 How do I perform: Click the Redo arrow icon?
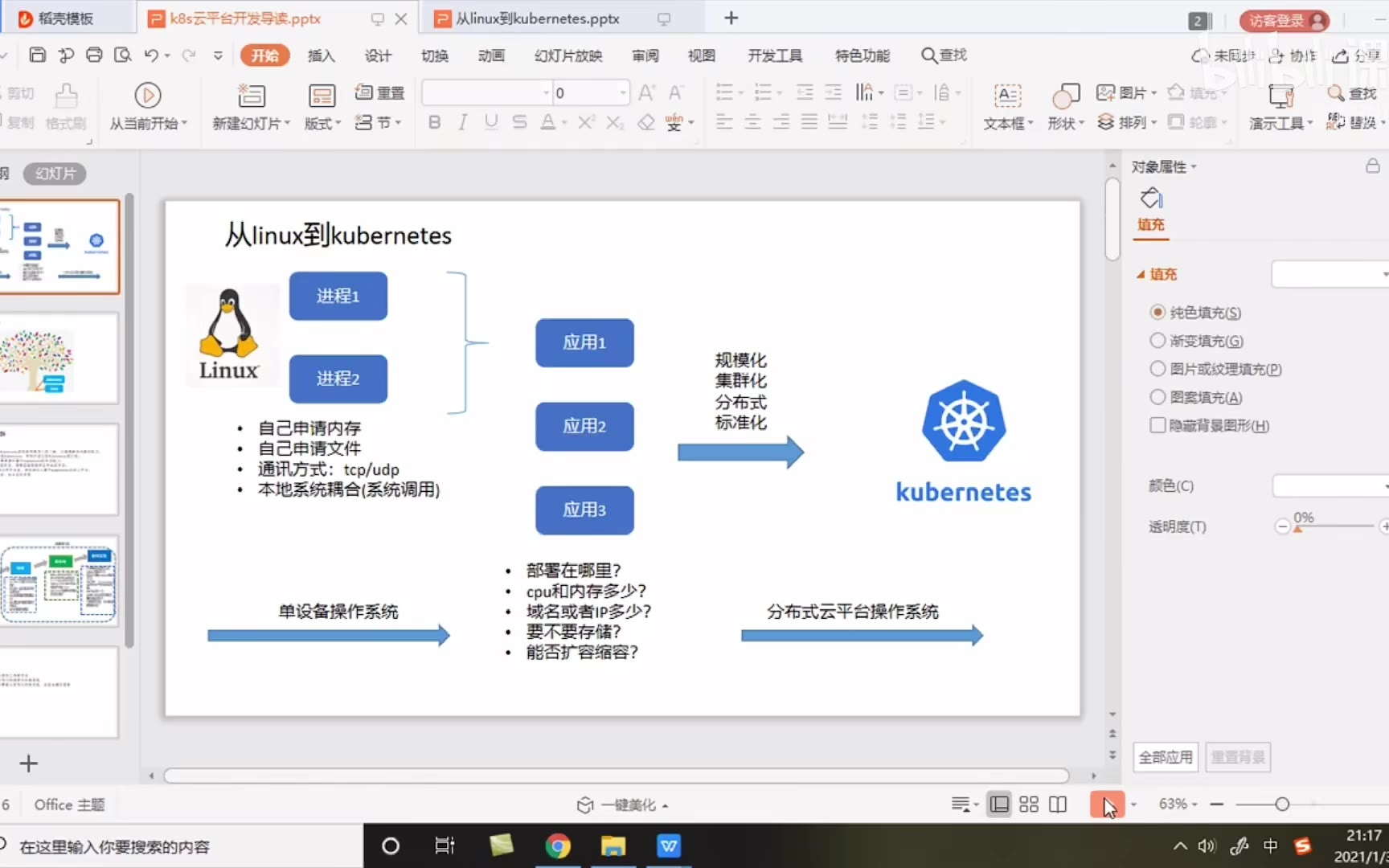coord(189,55)
